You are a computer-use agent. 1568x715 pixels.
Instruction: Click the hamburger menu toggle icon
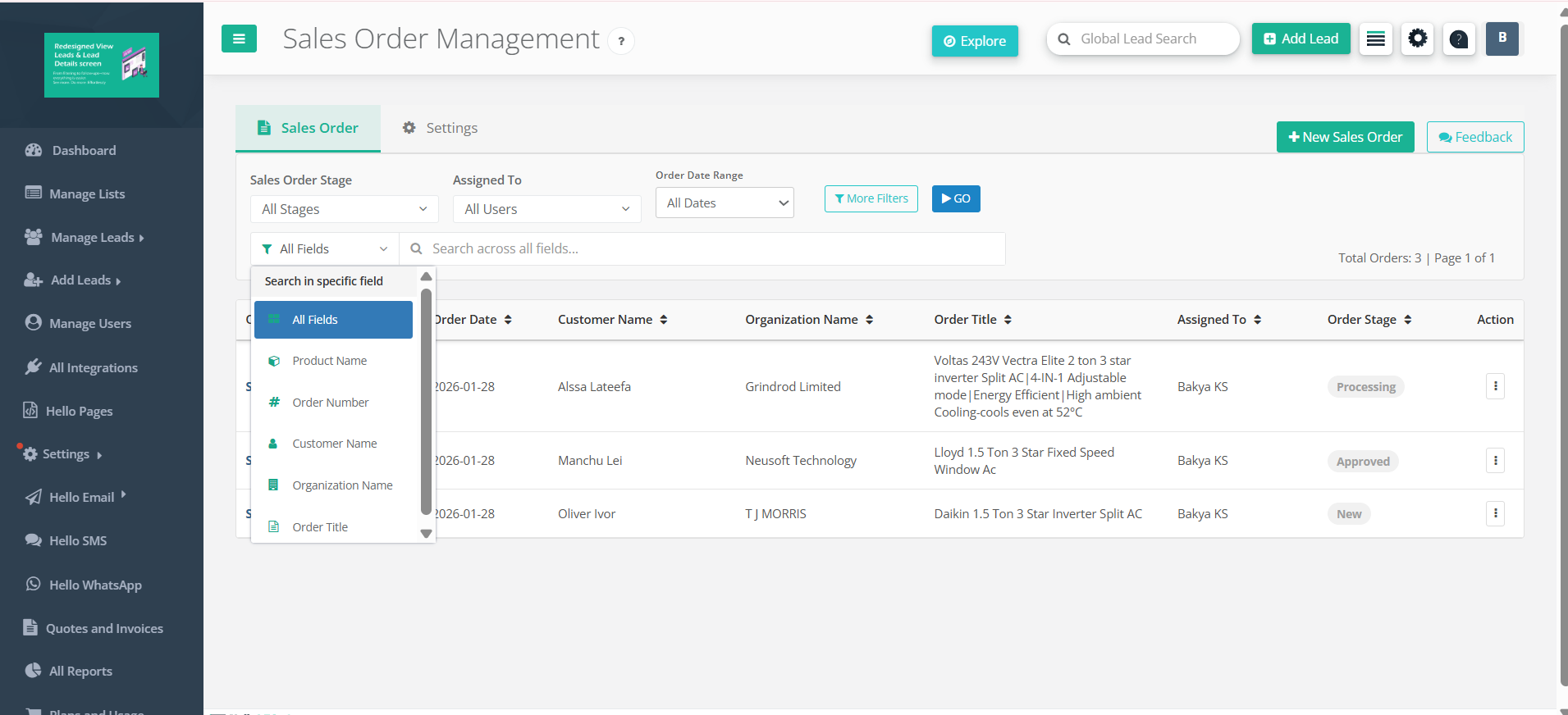(x=239, y=39)
